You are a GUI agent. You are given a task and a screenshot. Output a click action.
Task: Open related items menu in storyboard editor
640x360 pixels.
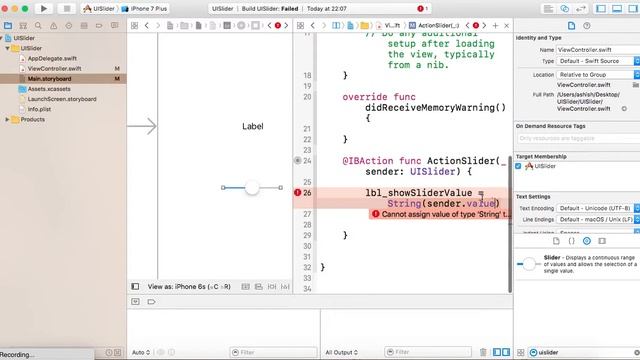pos(134,25)
